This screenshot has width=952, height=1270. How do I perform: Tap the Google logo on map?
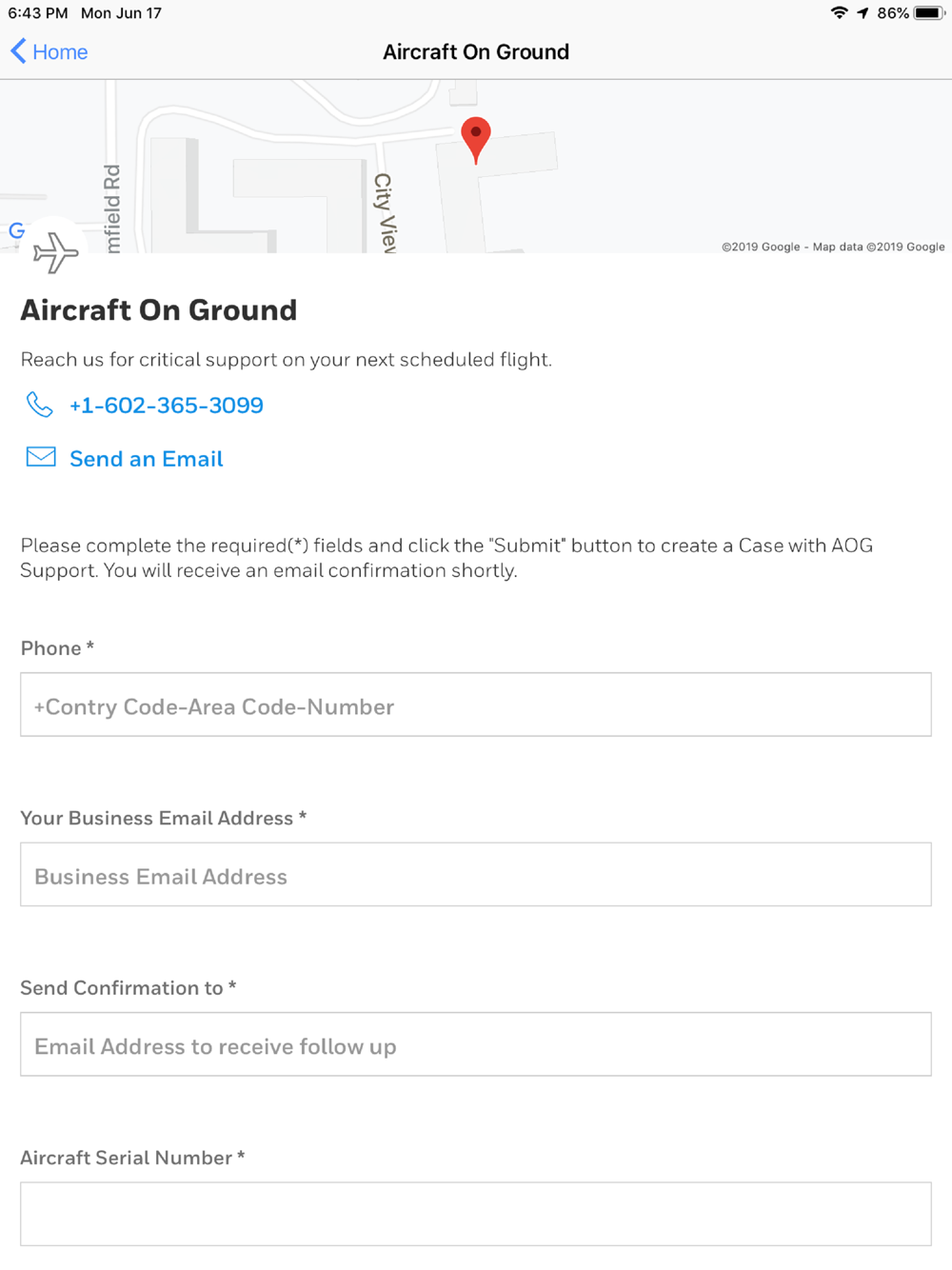tap(16, 230)
